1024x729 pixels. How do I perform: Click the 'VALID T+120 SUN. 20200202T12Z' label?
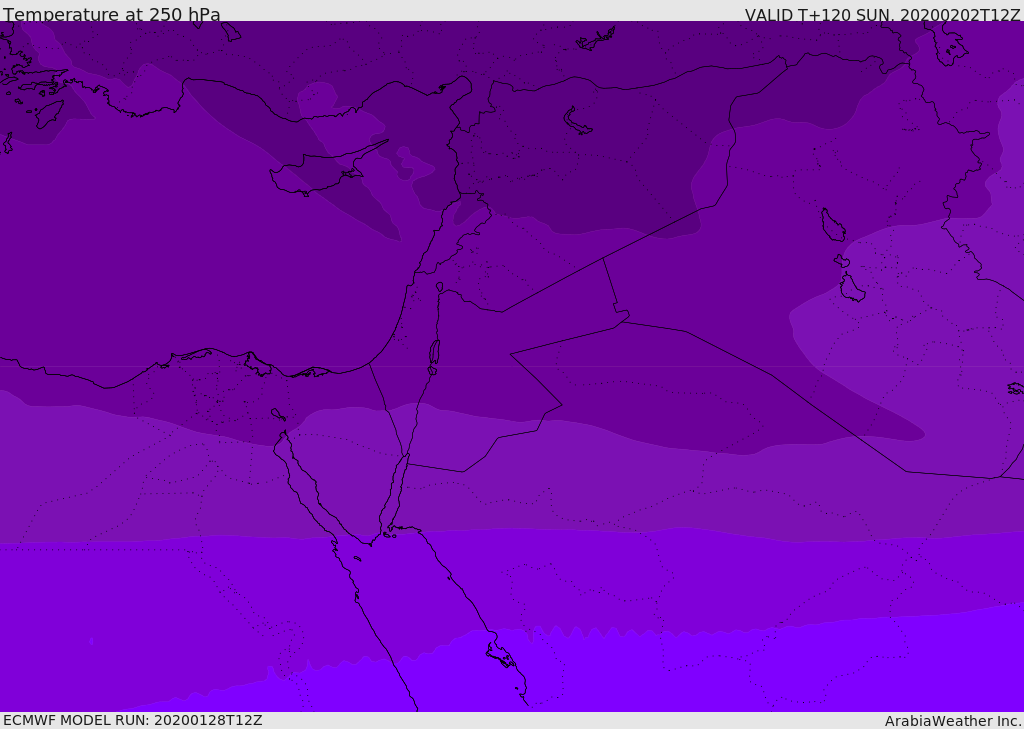coord(882,15)
